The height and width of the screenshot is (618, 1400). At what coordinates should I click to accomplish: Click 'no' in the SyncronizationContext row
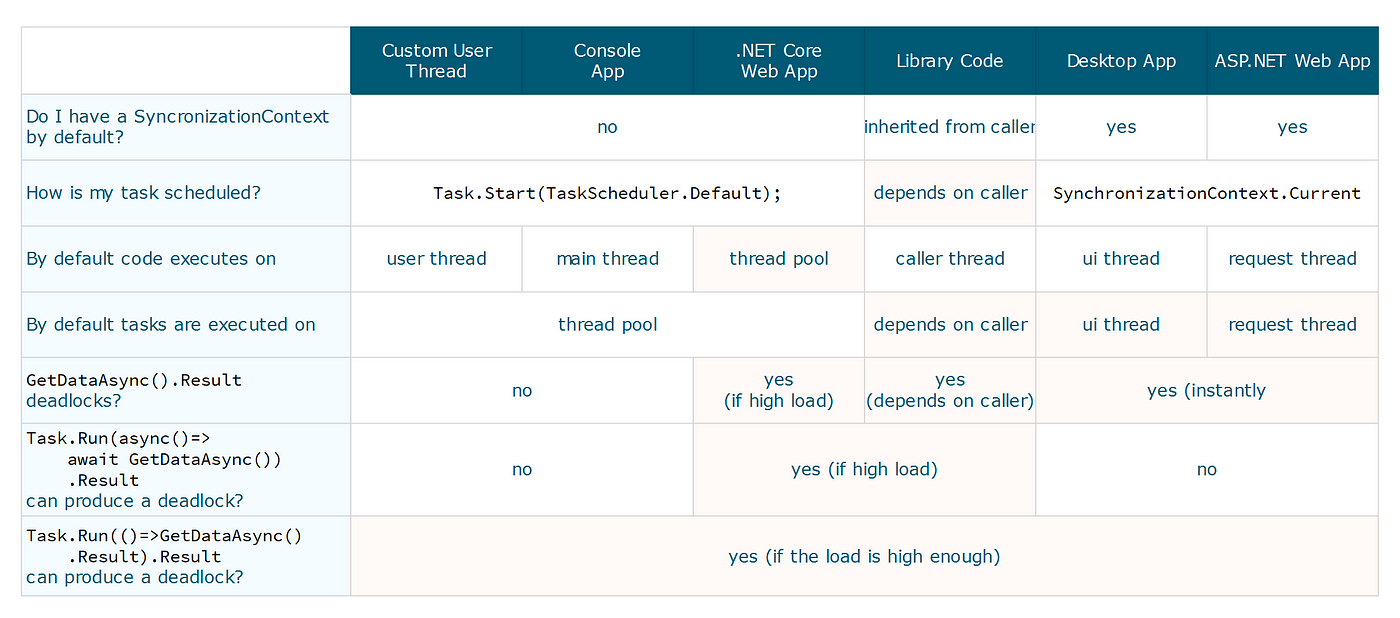coord(607,127)
